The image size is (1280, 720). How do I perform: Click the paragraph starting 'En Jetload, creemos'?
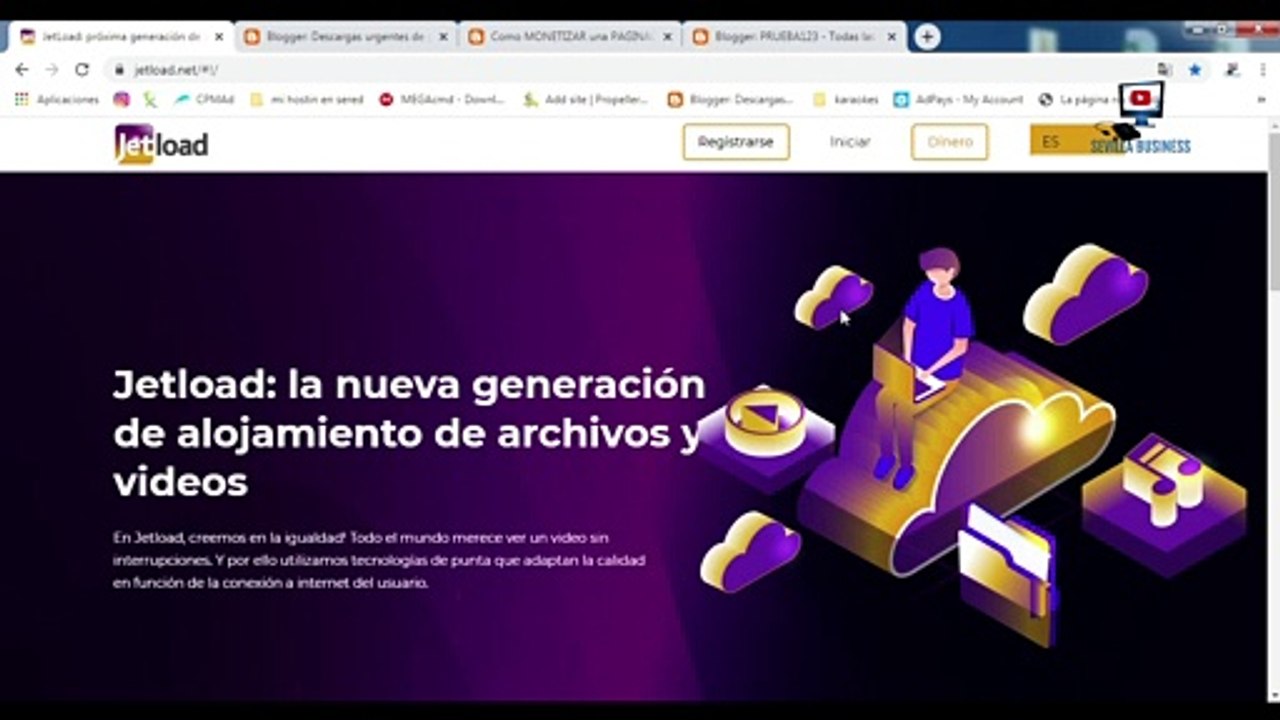[x=379, y=560]
